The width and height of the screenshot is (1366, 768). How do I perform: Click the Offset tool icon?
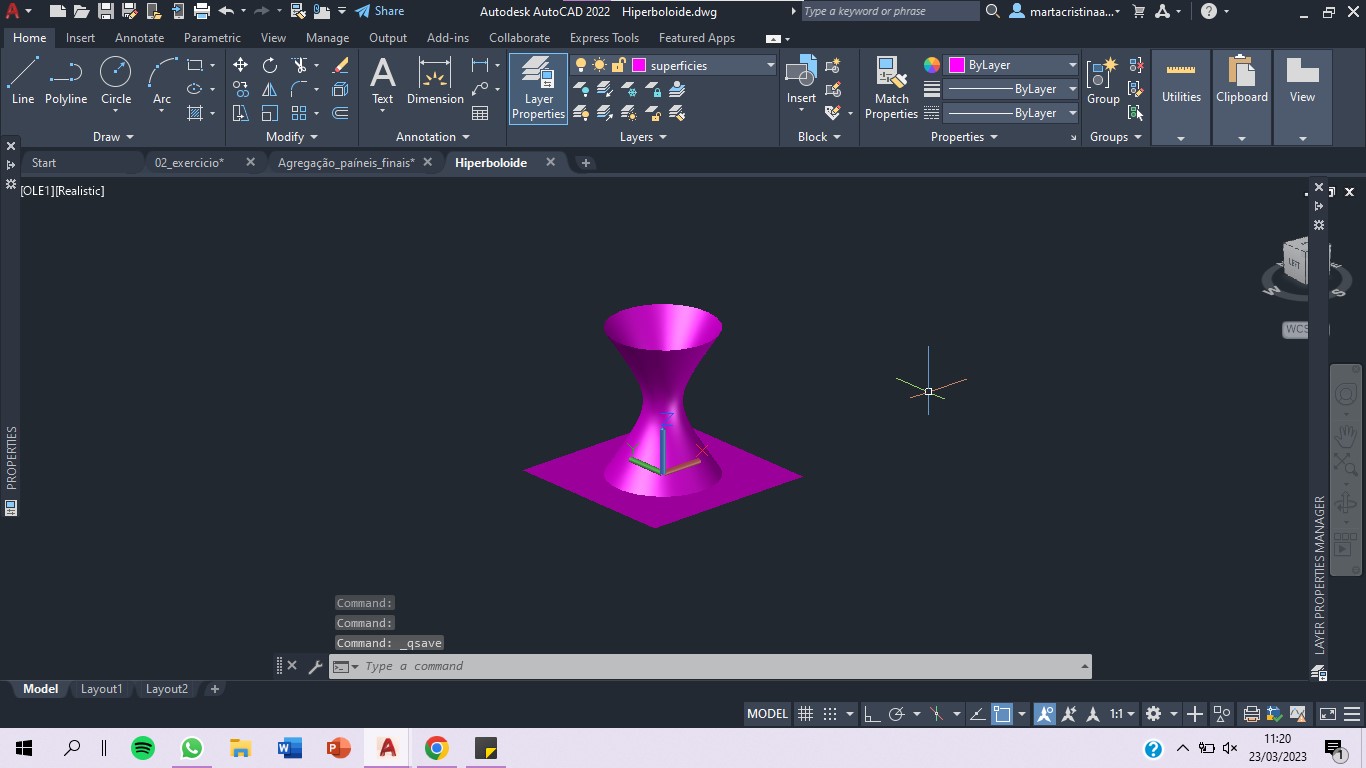pyautogui.click(x=340, y=113)
